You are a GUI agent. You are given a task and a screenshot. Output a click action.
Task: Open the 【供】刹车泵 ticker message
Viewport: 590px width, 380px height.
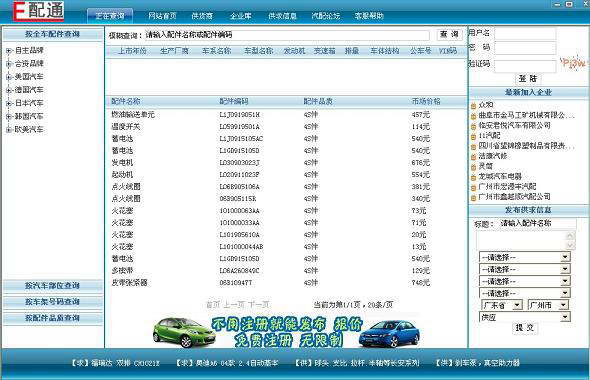coord(477,363)
